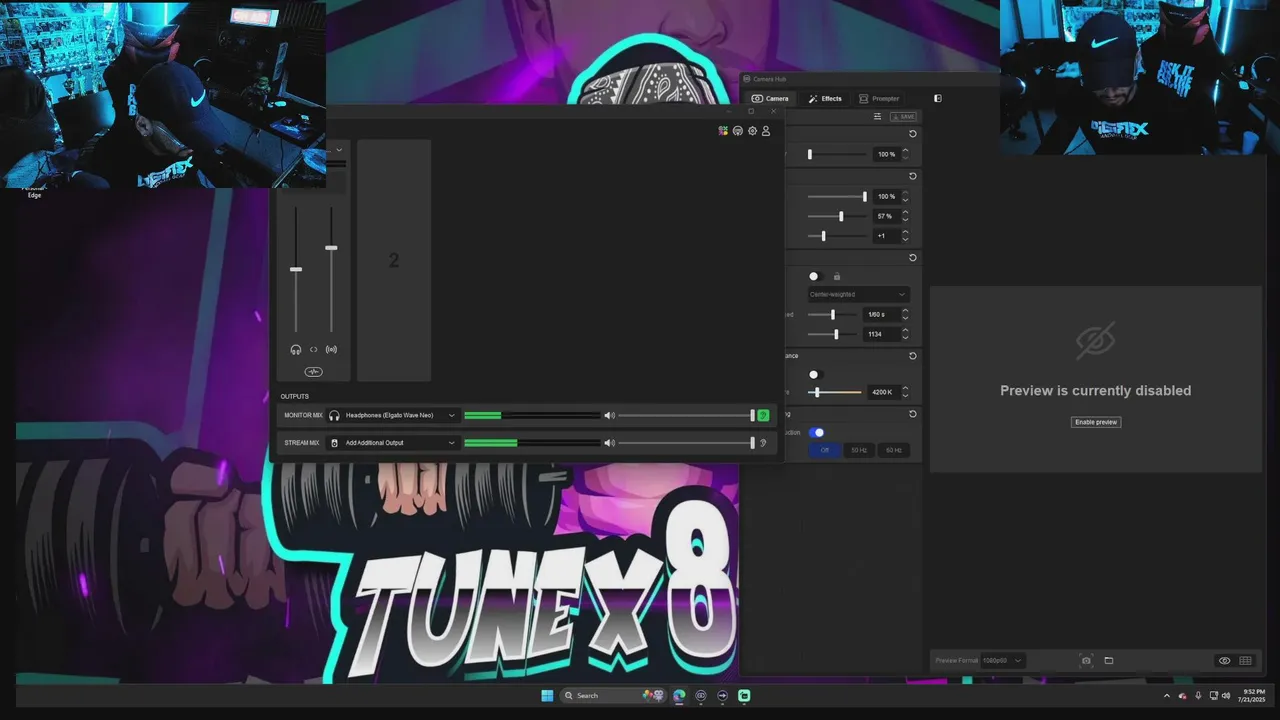Click the 4200 K temperature slider
Image resolution: width=1280 pixels, height=720 pixels.
click(x=836, y=392)
